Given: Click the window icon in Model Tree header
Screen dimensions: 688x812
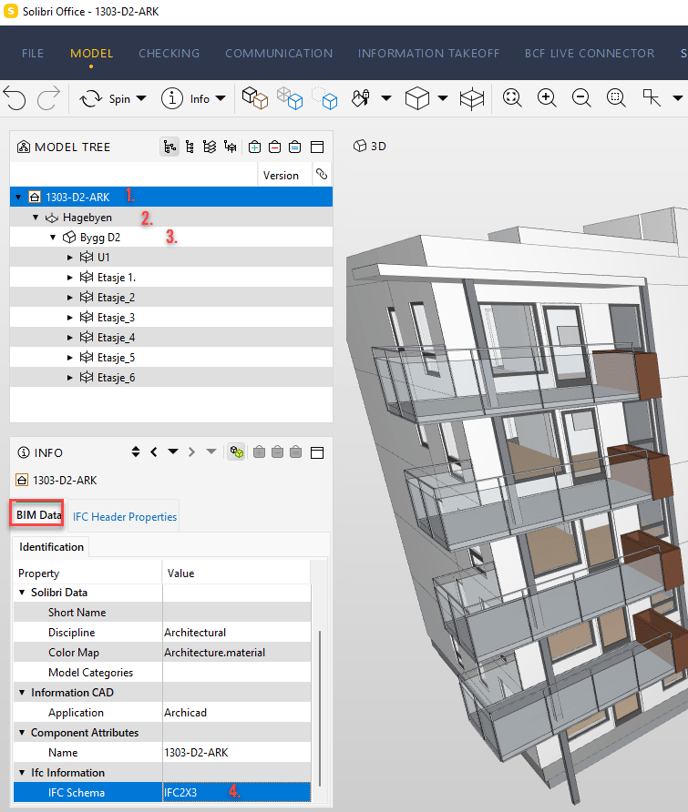Looking at the screenshot, I should click(317, 147).
